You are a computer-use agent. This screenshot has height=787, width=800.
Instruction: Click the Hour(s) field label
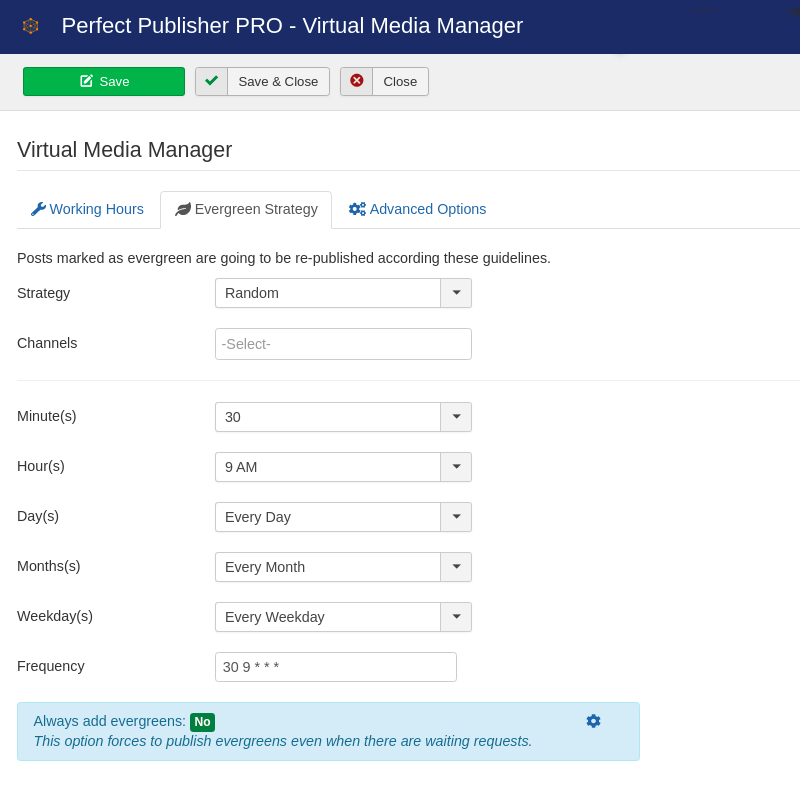(41, 466)
